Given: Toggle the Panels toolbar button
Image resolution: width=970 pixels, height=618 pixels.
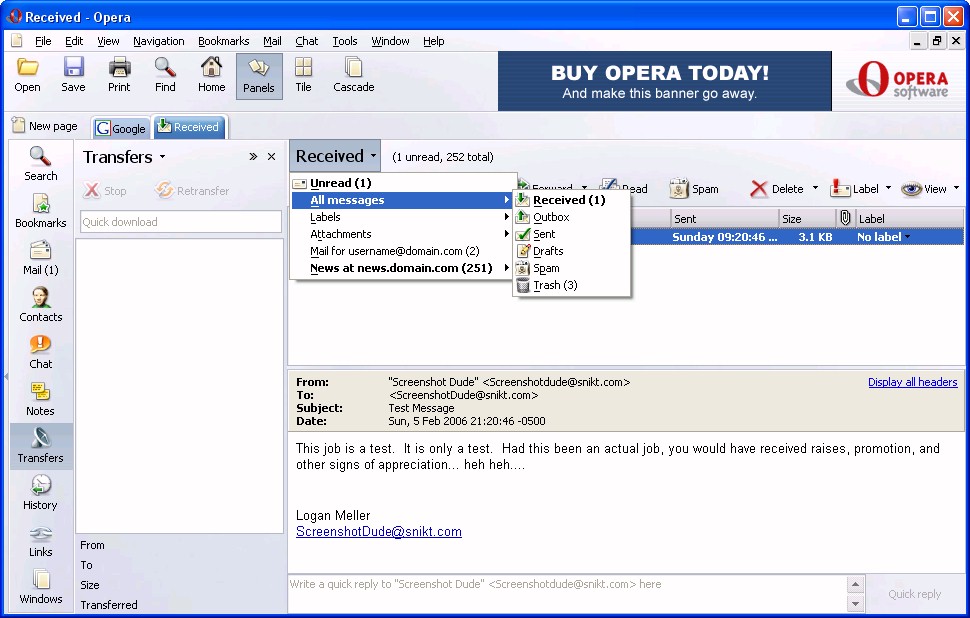Looking at the screenshot, I should click(259, 76).
